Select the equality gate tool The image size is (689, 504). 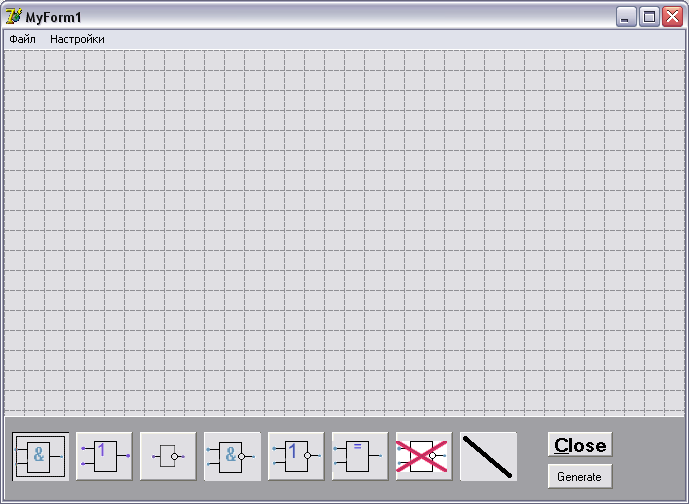point(360,457)
